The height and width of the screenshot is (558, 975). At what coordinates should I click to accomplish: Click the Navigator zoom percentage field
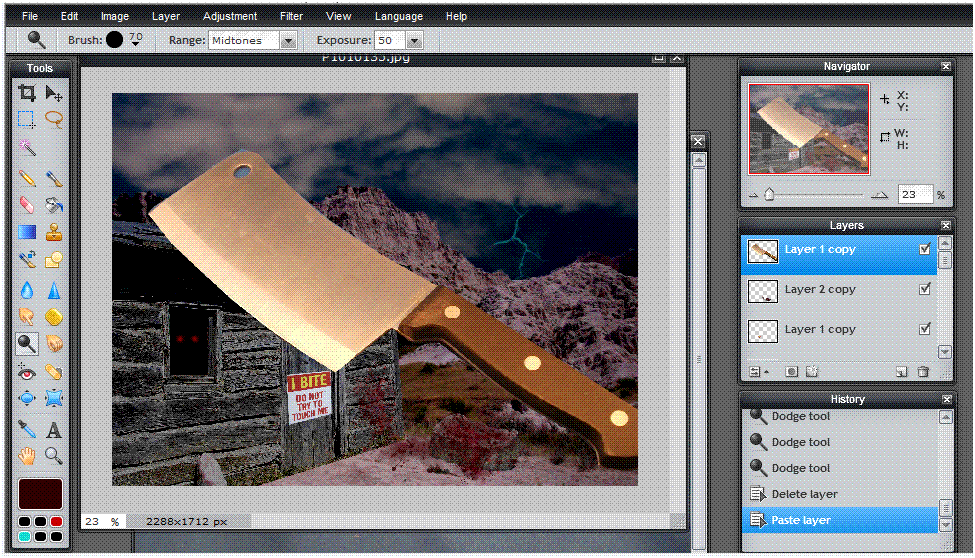(913, 195)
